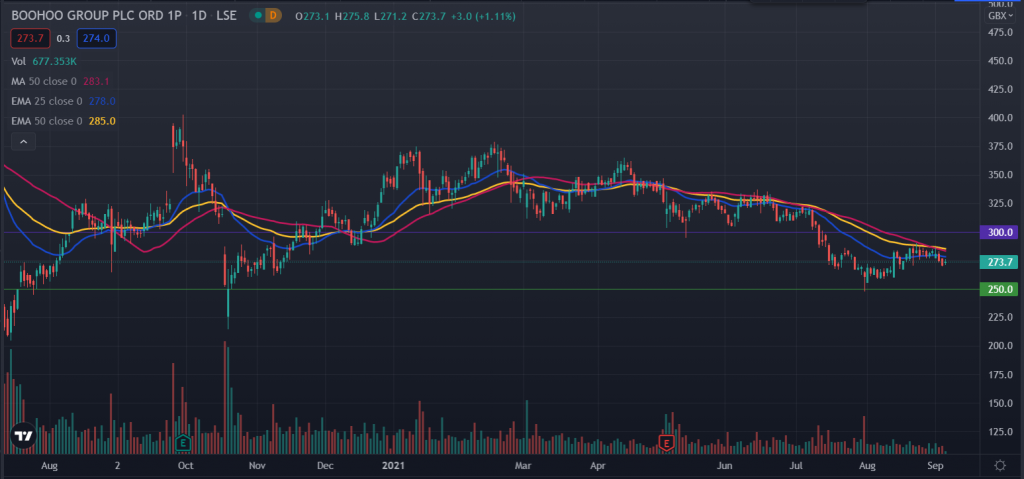
Task: Click the open value O273.1
Action: [312, 16]
